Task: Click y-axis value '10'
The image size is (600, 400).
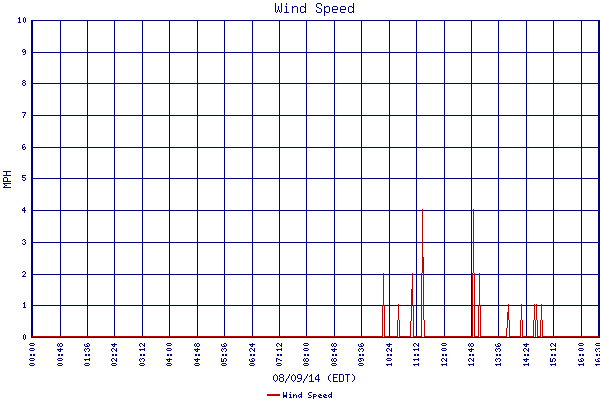Action: tap(22, 20)
